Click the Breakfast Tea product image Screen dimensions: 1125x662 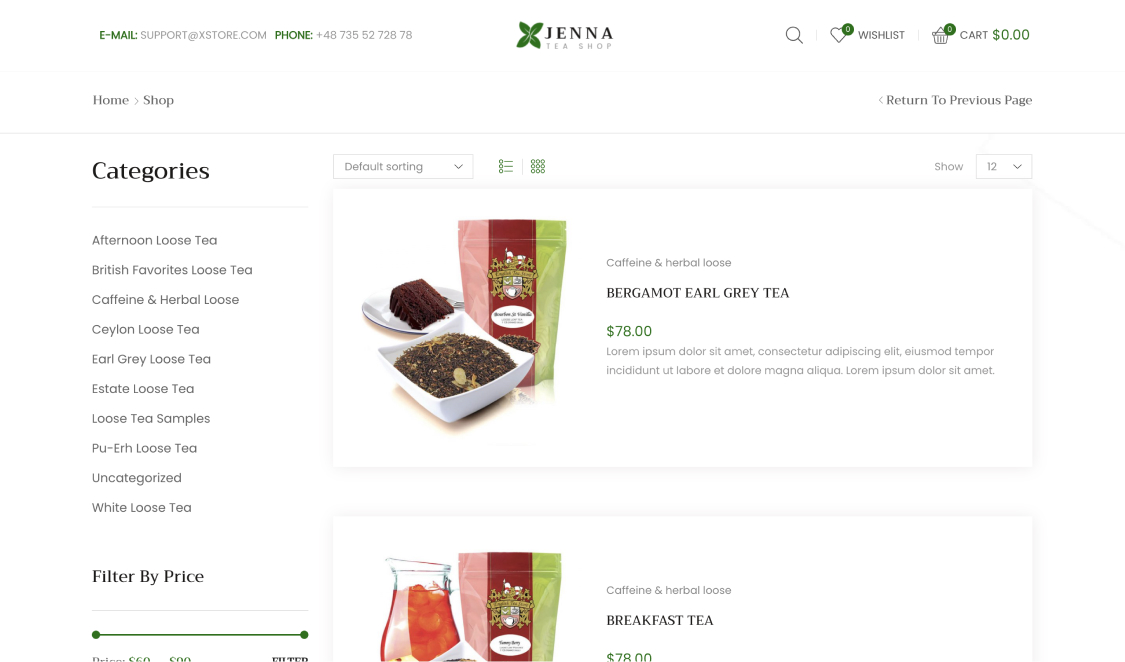tap(470, 606)
